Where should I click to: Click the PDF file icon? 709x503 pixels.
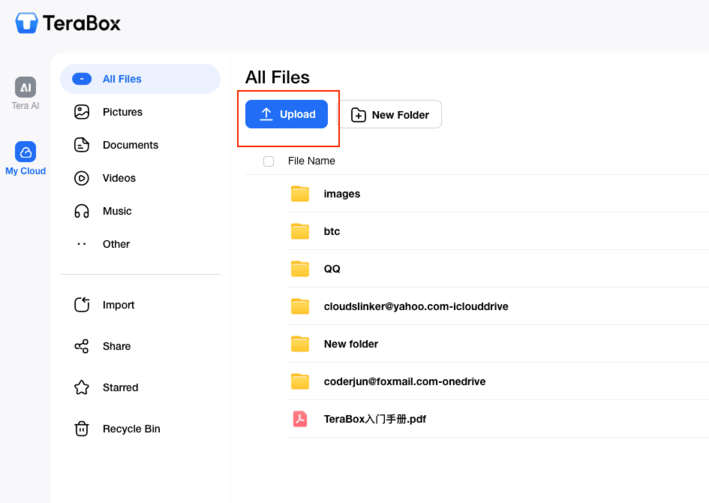[300, 419]
